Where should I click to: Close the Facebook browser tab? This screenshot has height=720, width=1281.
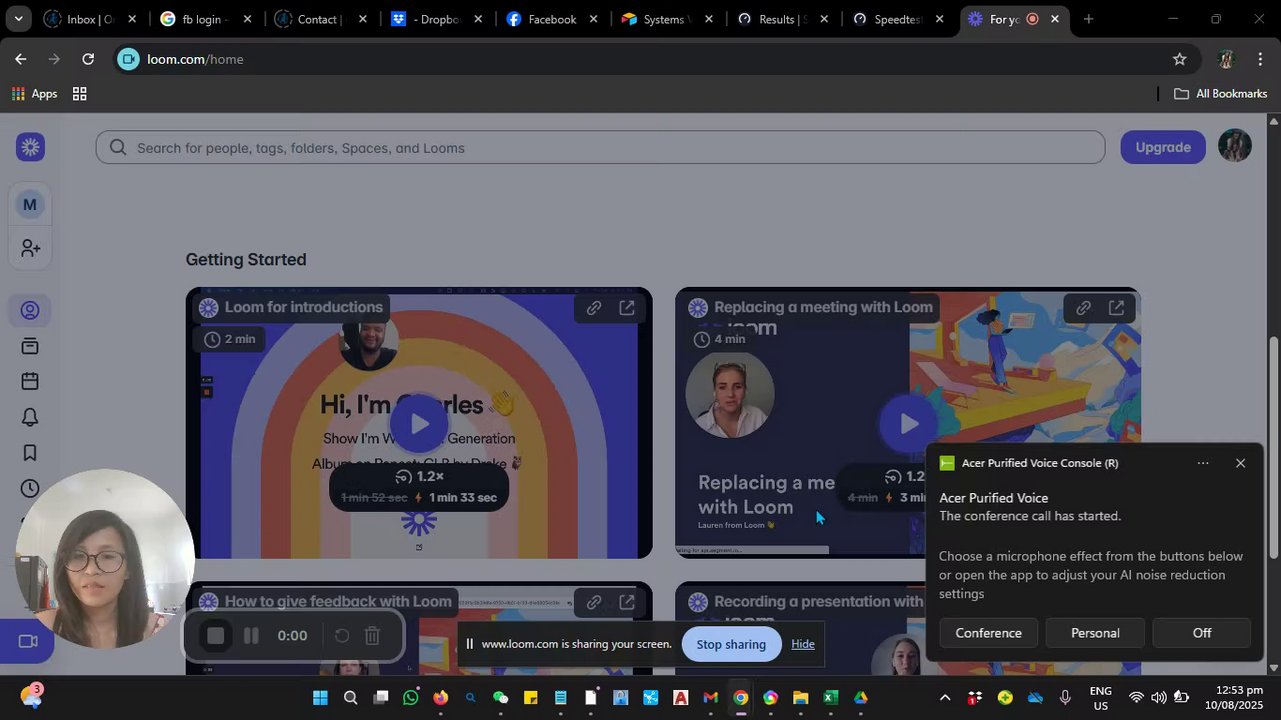593,19
